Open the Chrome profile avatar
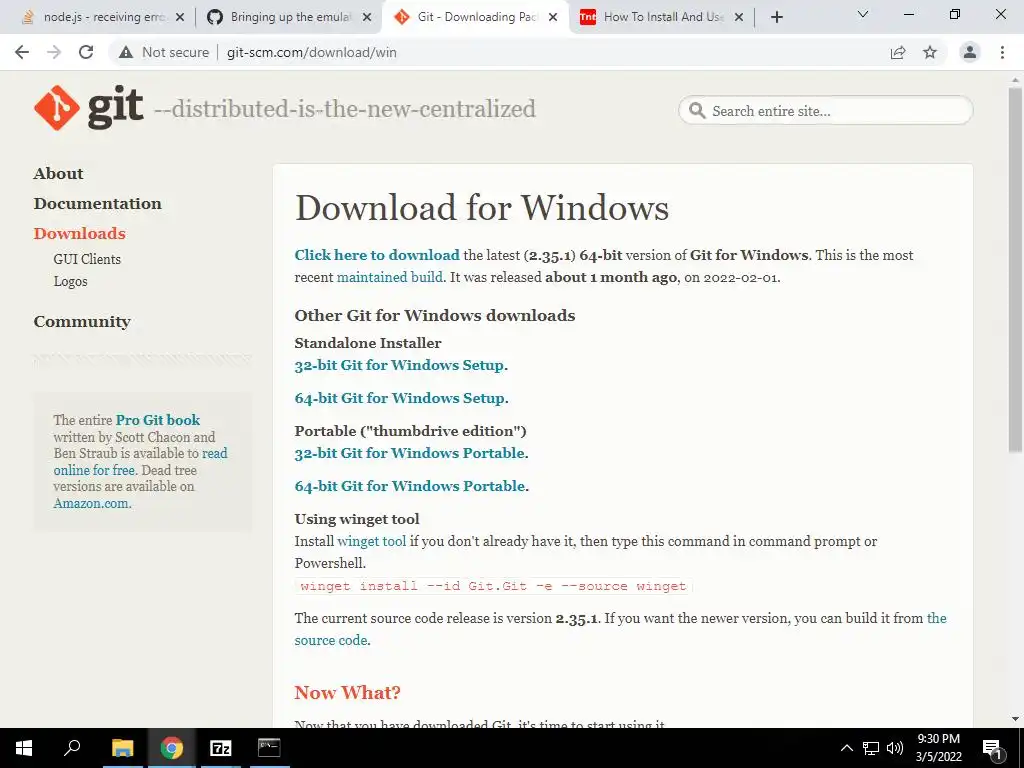This screenshot has width=1024, height=768. [970, 52]
